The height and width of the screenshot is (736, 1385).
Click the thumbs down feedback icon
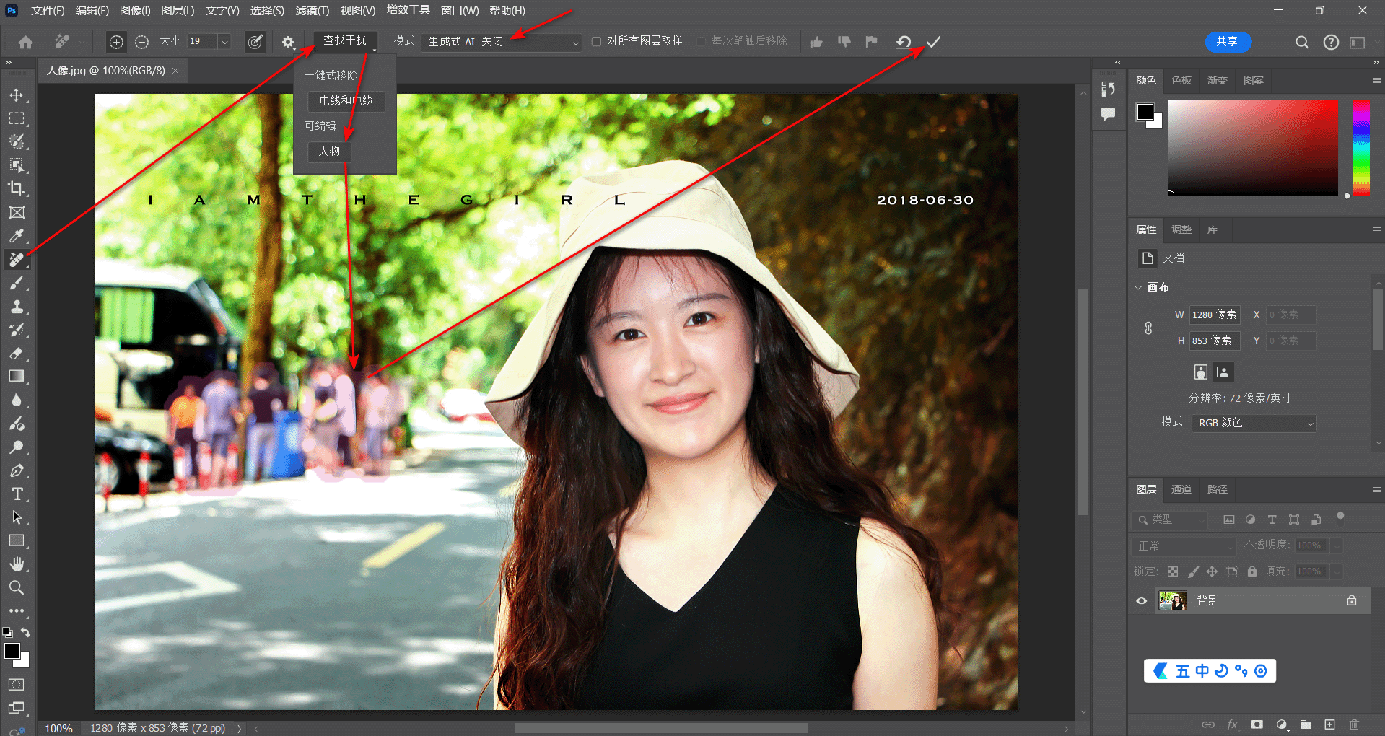point(844,42)
